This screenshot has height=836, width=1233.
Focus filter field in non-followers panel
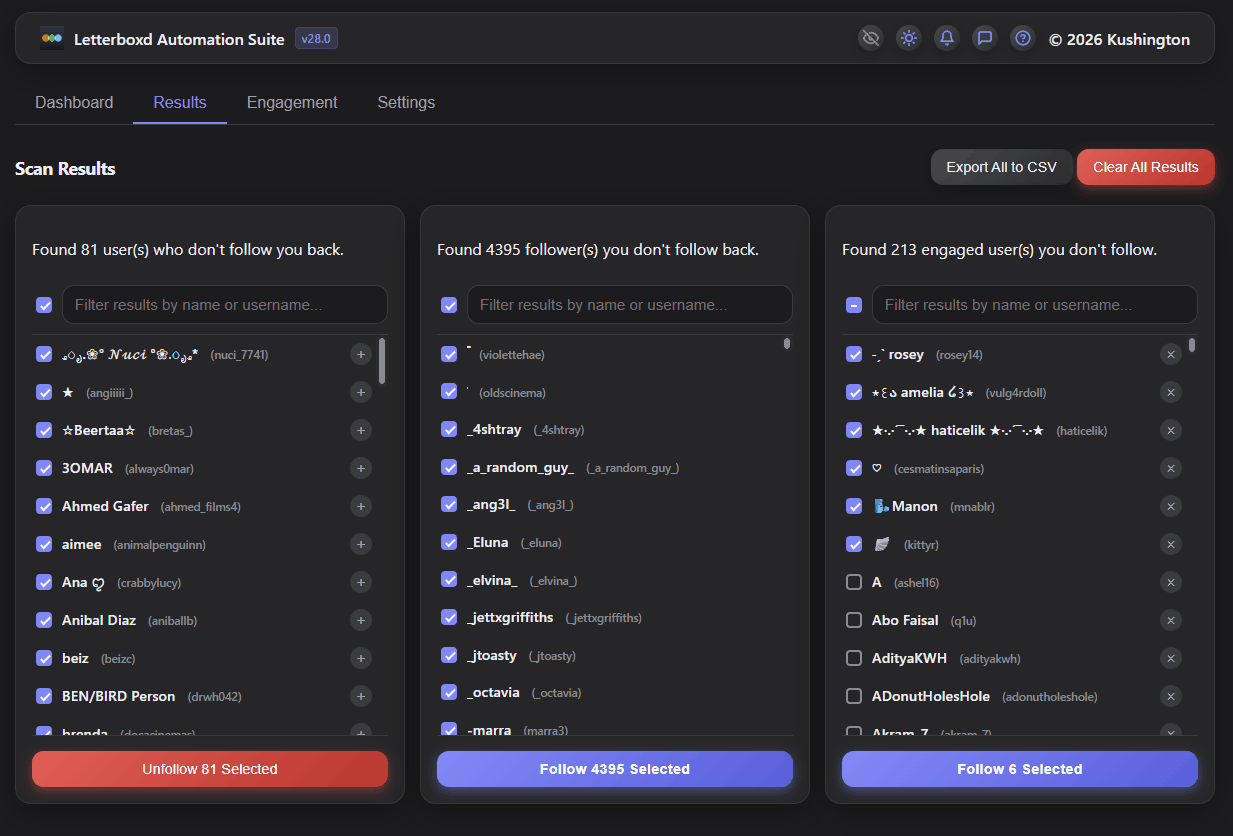pyautogui.click(x=225, y=304)
